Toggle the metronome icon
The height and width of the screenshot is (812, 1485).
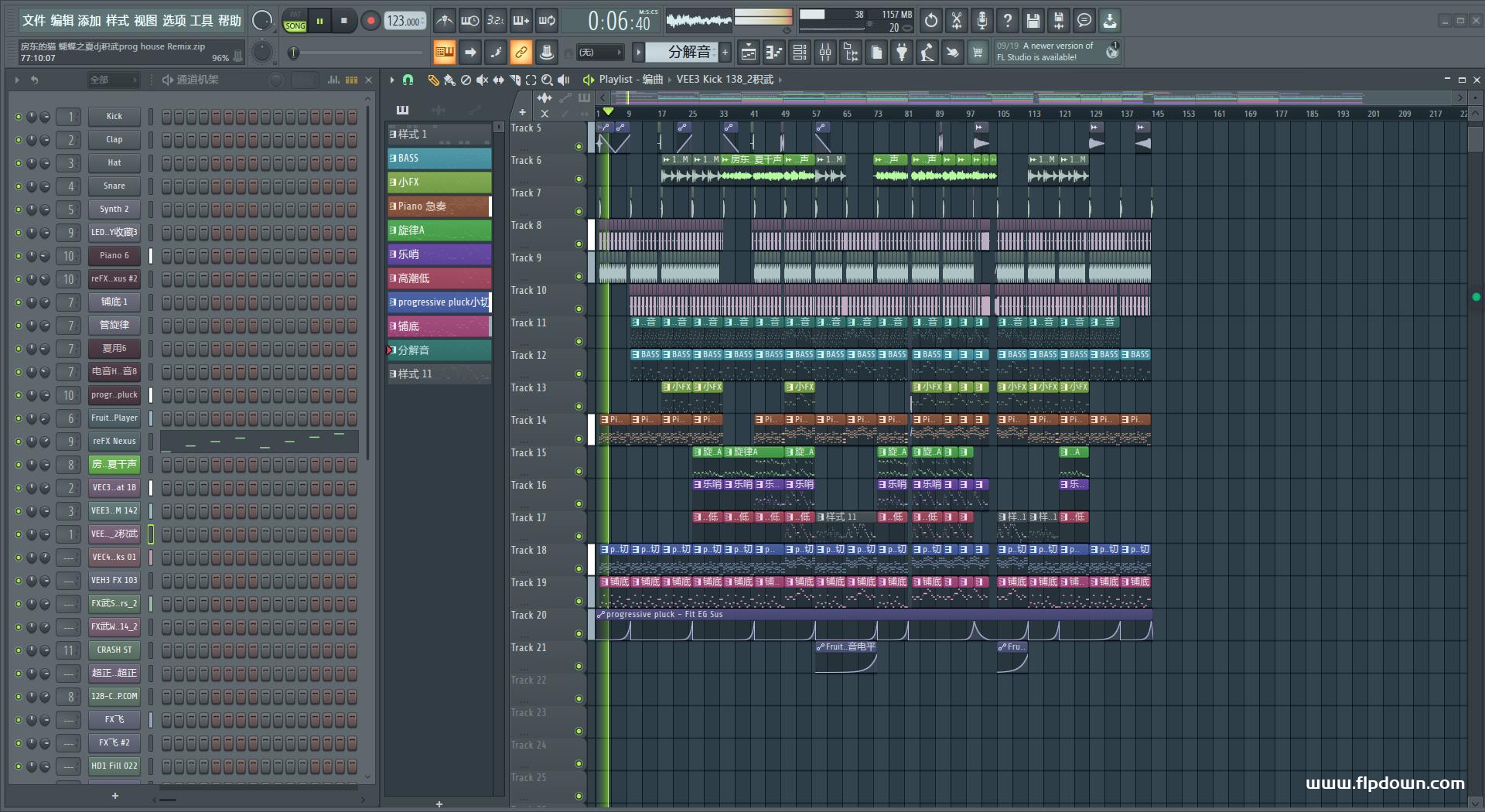click(445, 21)
